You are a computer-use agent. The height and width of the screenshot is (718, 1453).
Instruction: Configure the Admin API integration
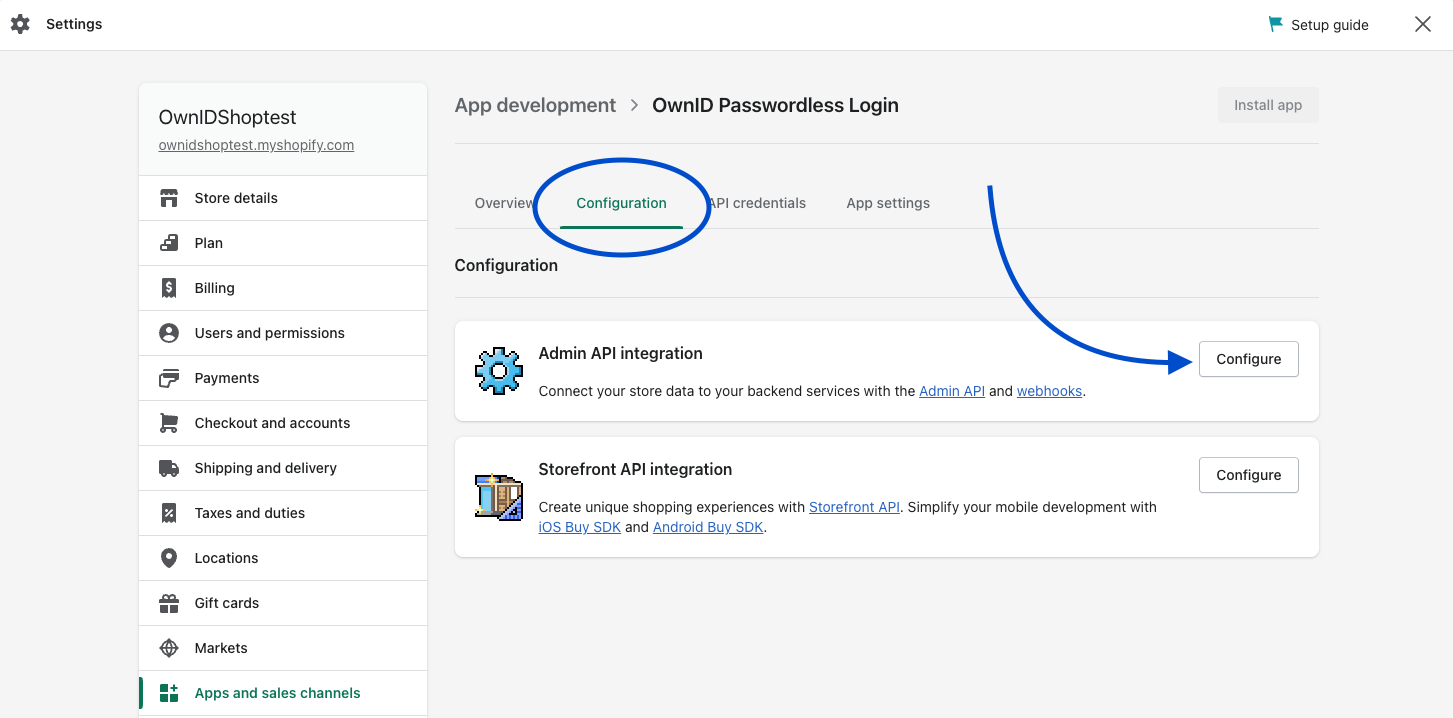[x=1248, y=358]
